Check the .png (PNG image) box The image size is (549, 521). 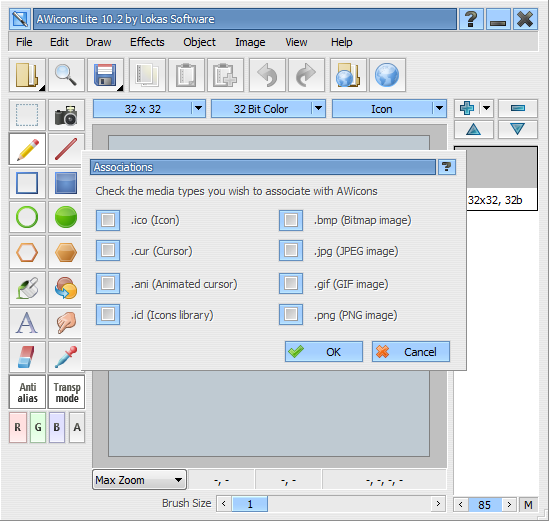[x=291, y=314]
